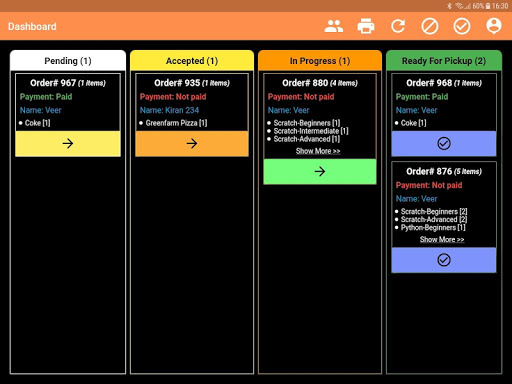Show more items for Order 880
512x384 pixels.
coord(318,151)
